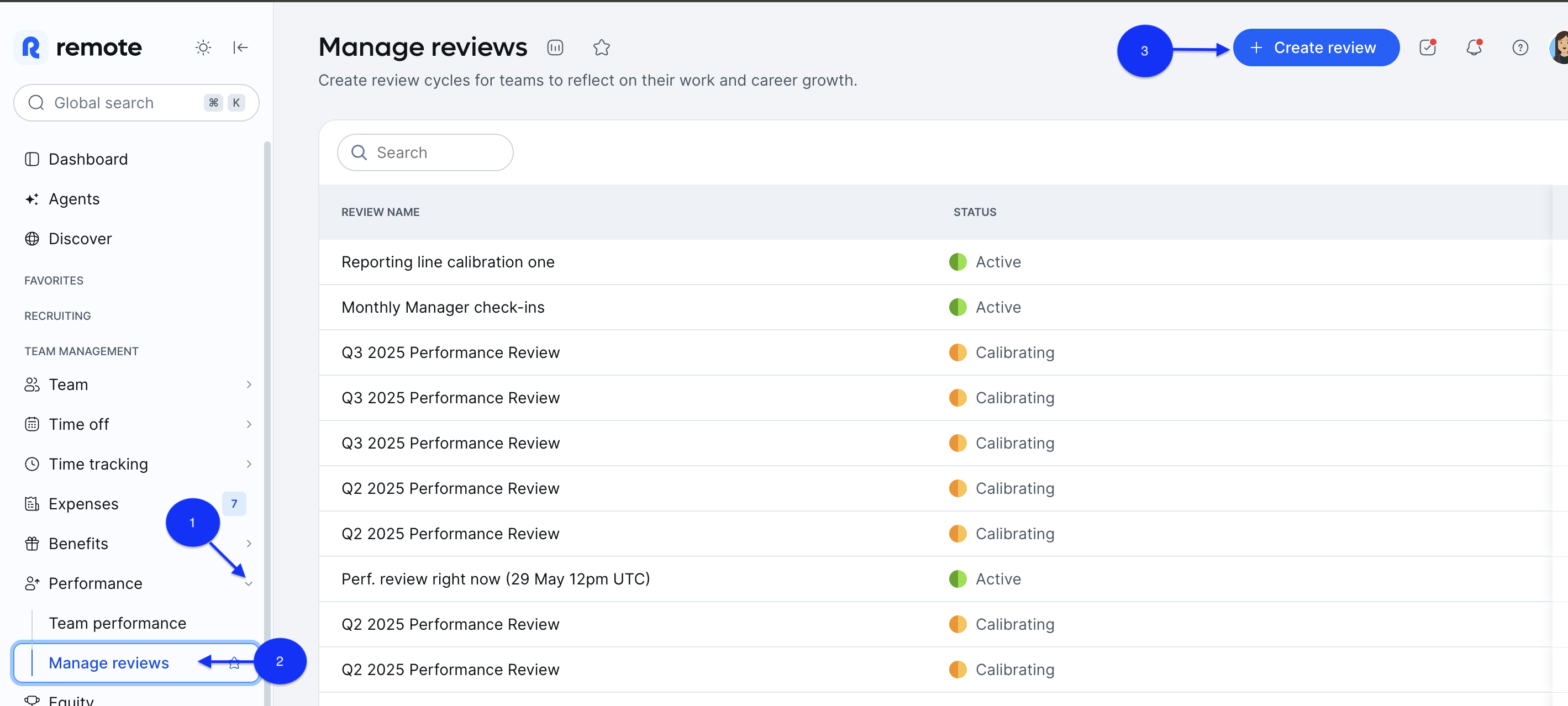The height and width of the screenshot is (706, 1568).
Task: Click the Expenses receipt icon
Action: [31, 504]
